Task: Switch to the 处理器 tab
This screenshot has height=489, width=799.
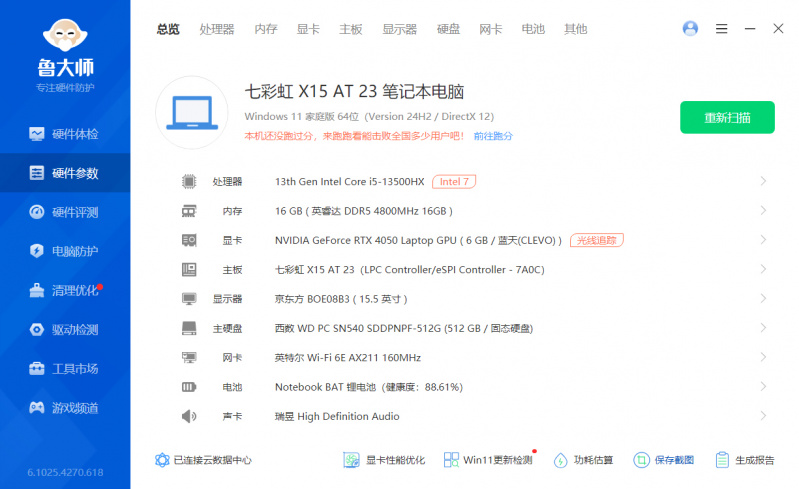Action: click(x=216, y=29)
